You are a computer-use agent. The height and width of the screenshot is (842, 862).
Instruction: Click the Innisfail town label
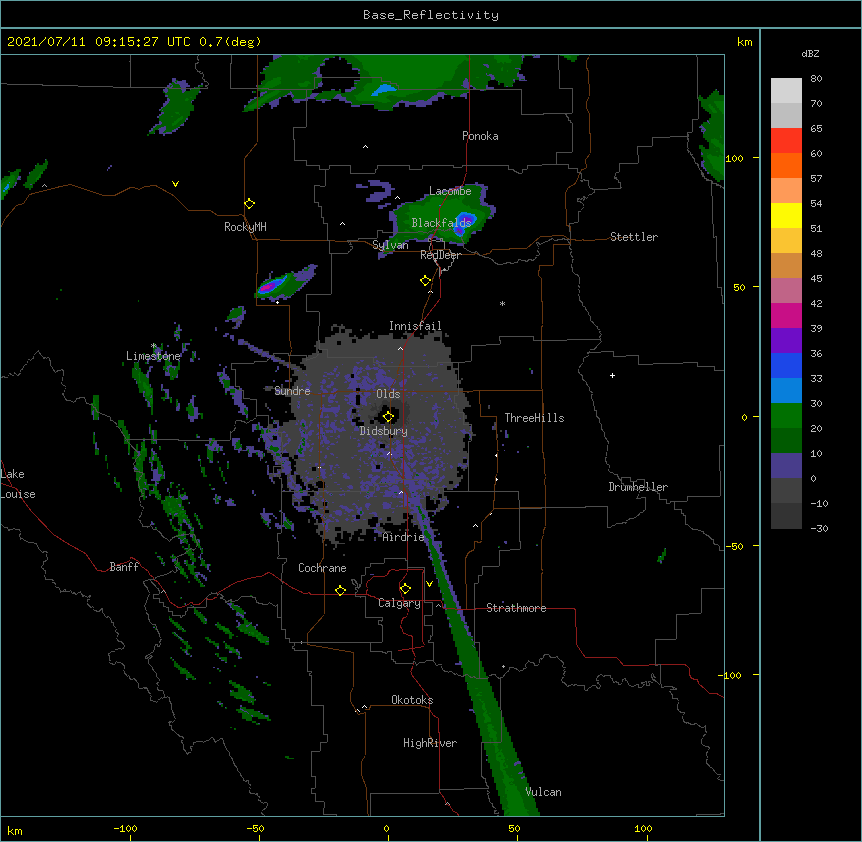pyautogui.click(x=415, y=326)
